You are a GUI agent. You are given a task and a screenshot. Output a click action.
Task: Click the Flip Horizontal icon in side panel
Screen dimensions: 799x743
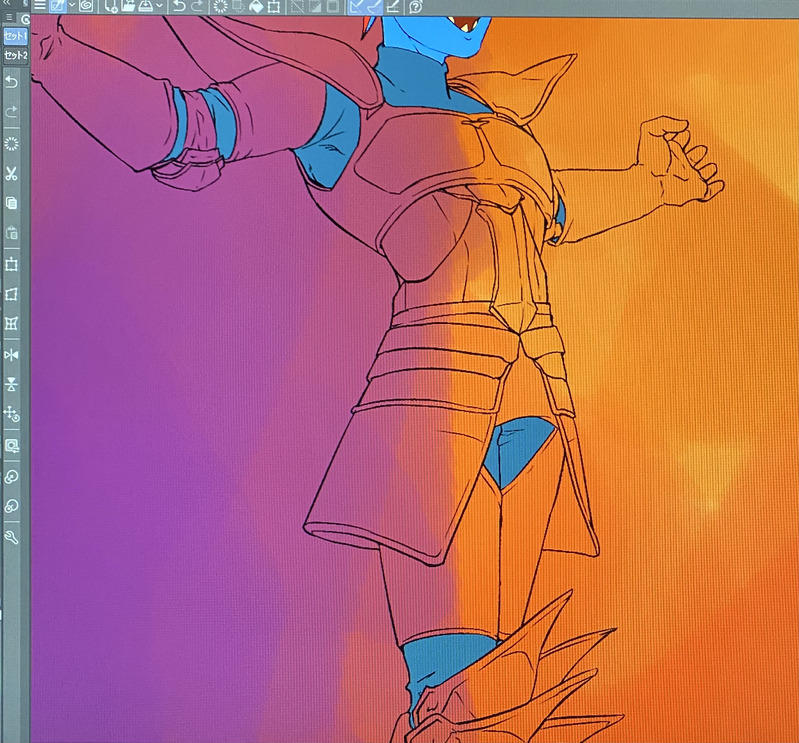[11, 355]
